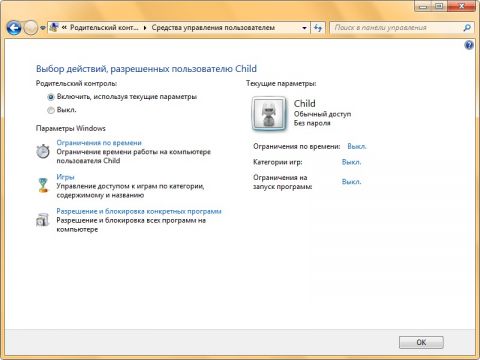Click the page heading 'Выбор действий, разрешенных пользователю Child'

point(146,69)
